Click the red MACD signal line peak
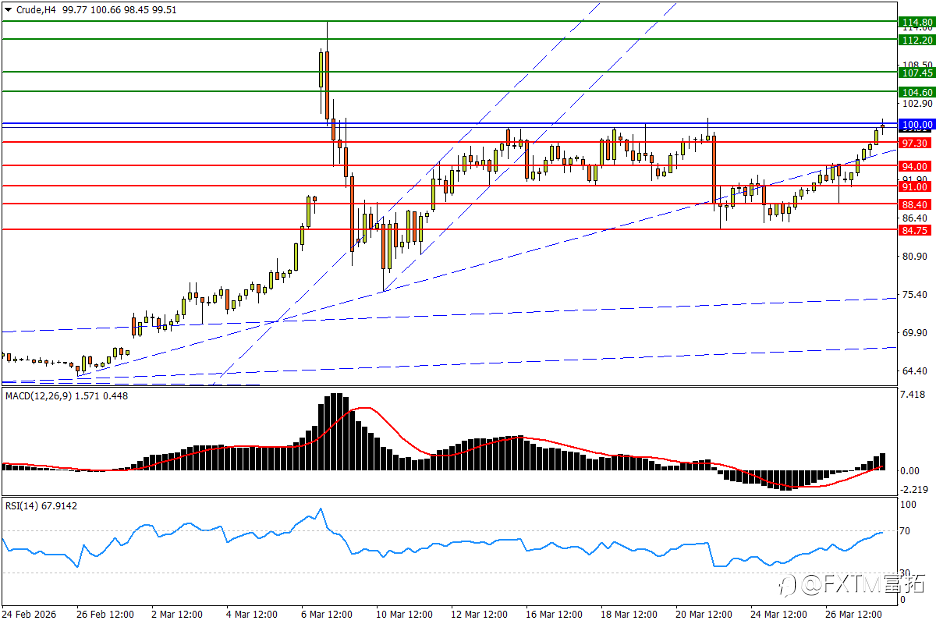Image resolution: width=936 pixels, height=624 pixels. (x=363, y=408)
